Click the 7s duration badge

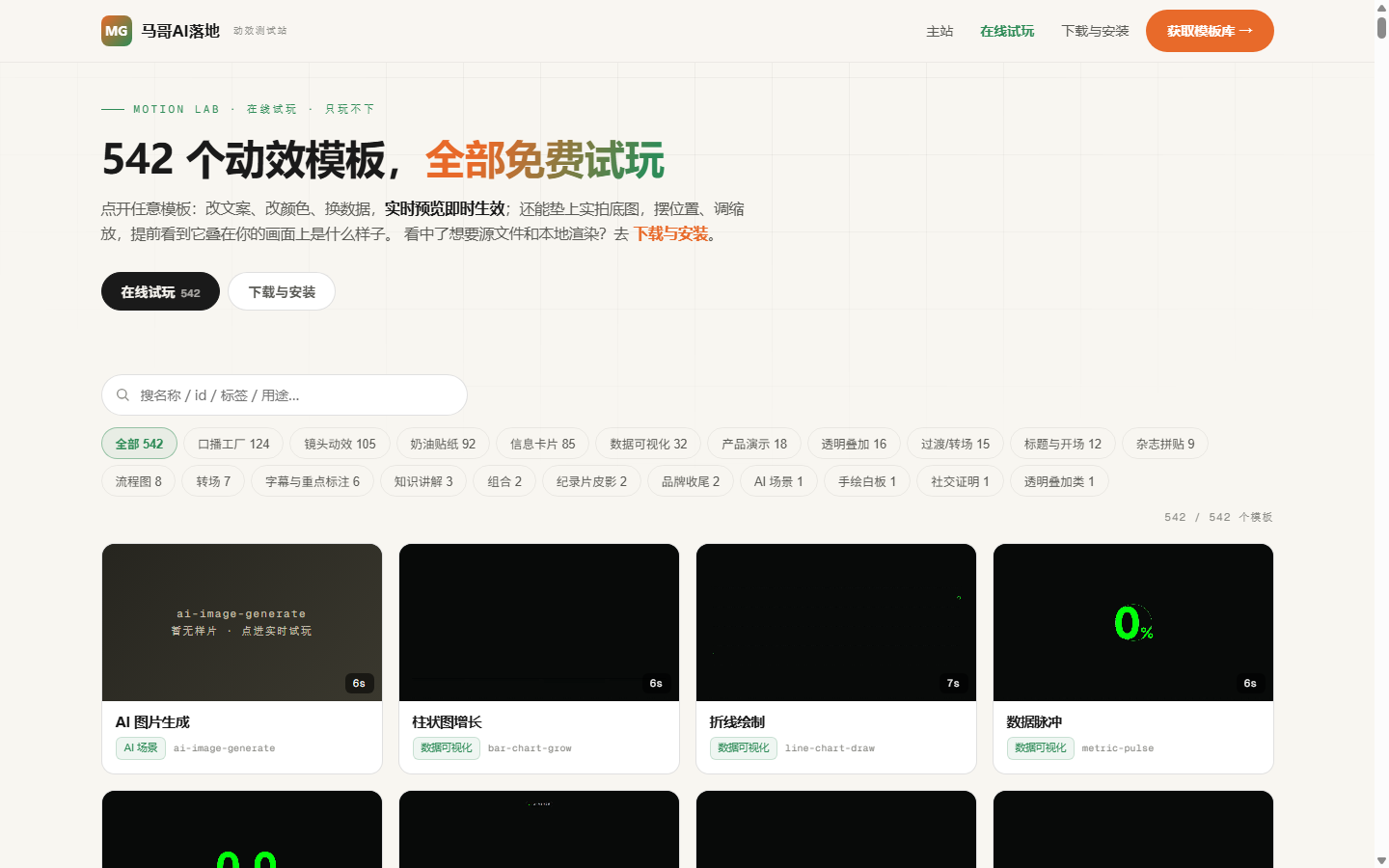coord(953,683)
